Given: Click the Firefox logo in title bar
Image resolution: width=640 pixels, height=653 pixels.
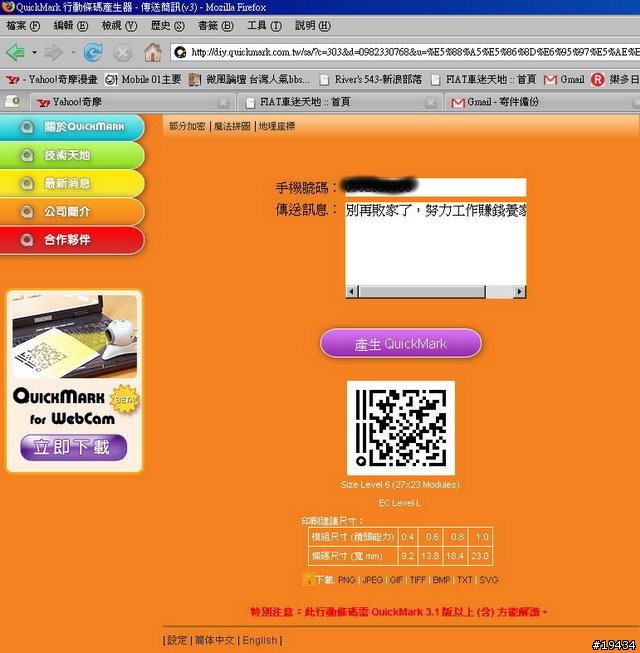Looking at the screenshot, I should click(7, 7).
